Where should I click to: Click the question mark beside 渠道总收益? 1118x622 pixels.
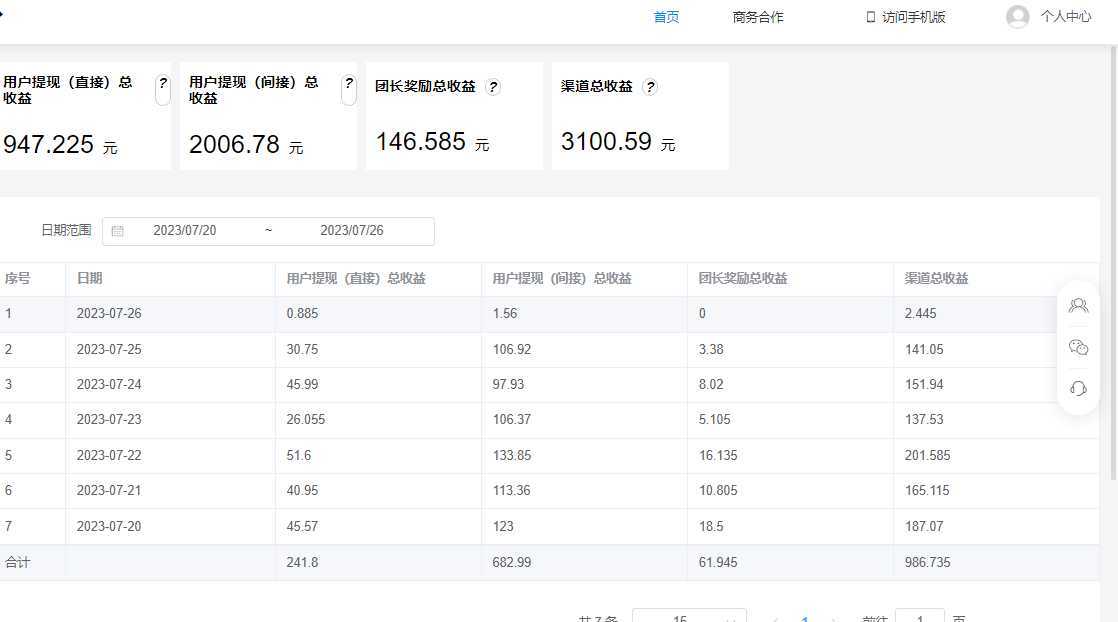(650, 86)
